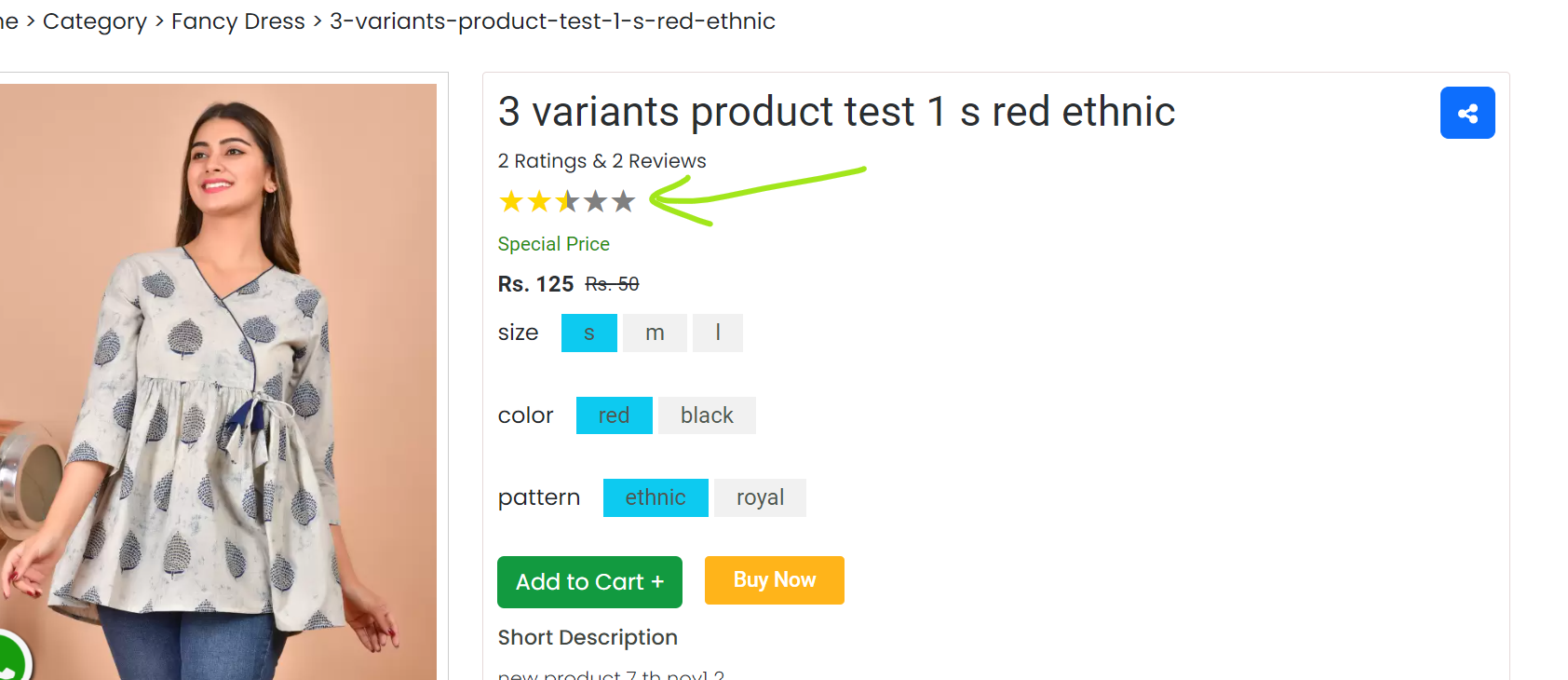The width and height of the screenshot is (1568, 680).
Task: Click the second yellow rating star
Action: click(539, 201)
